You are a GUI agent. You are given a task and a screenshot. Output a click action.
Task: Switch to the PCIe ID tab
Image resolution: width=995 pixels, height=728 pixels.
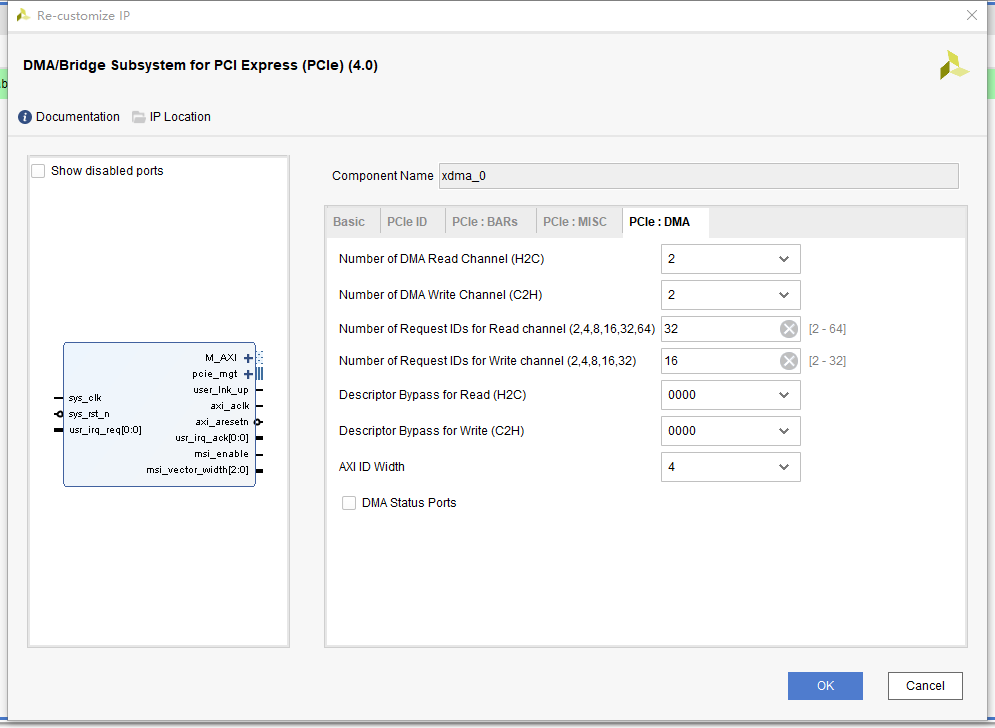[407, 222]
